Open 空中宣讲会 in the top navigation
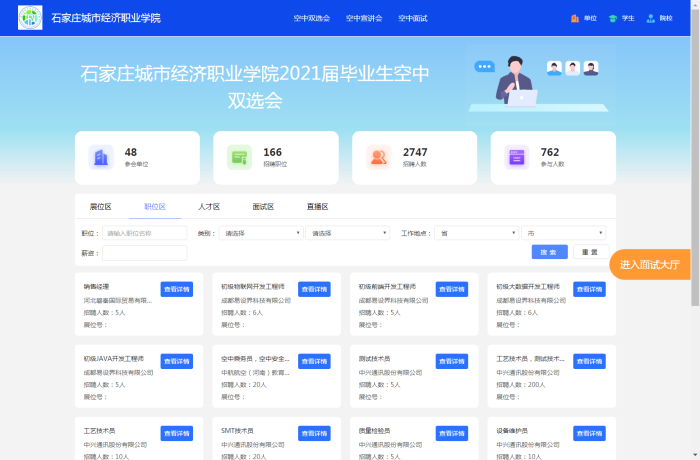 pos(364,18)
